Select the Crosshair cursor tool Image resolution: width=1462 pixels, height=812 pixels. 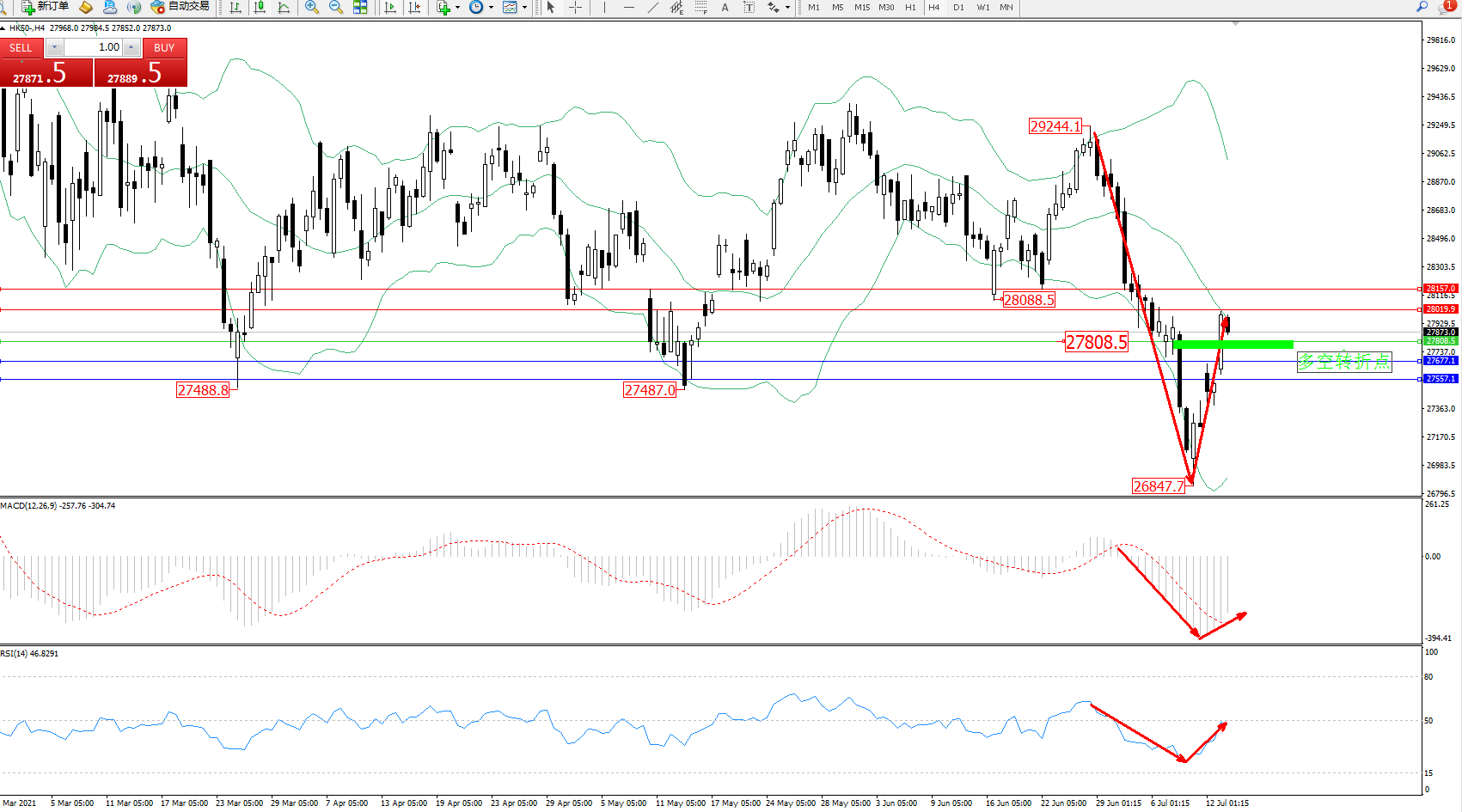[x=575, y=7]
